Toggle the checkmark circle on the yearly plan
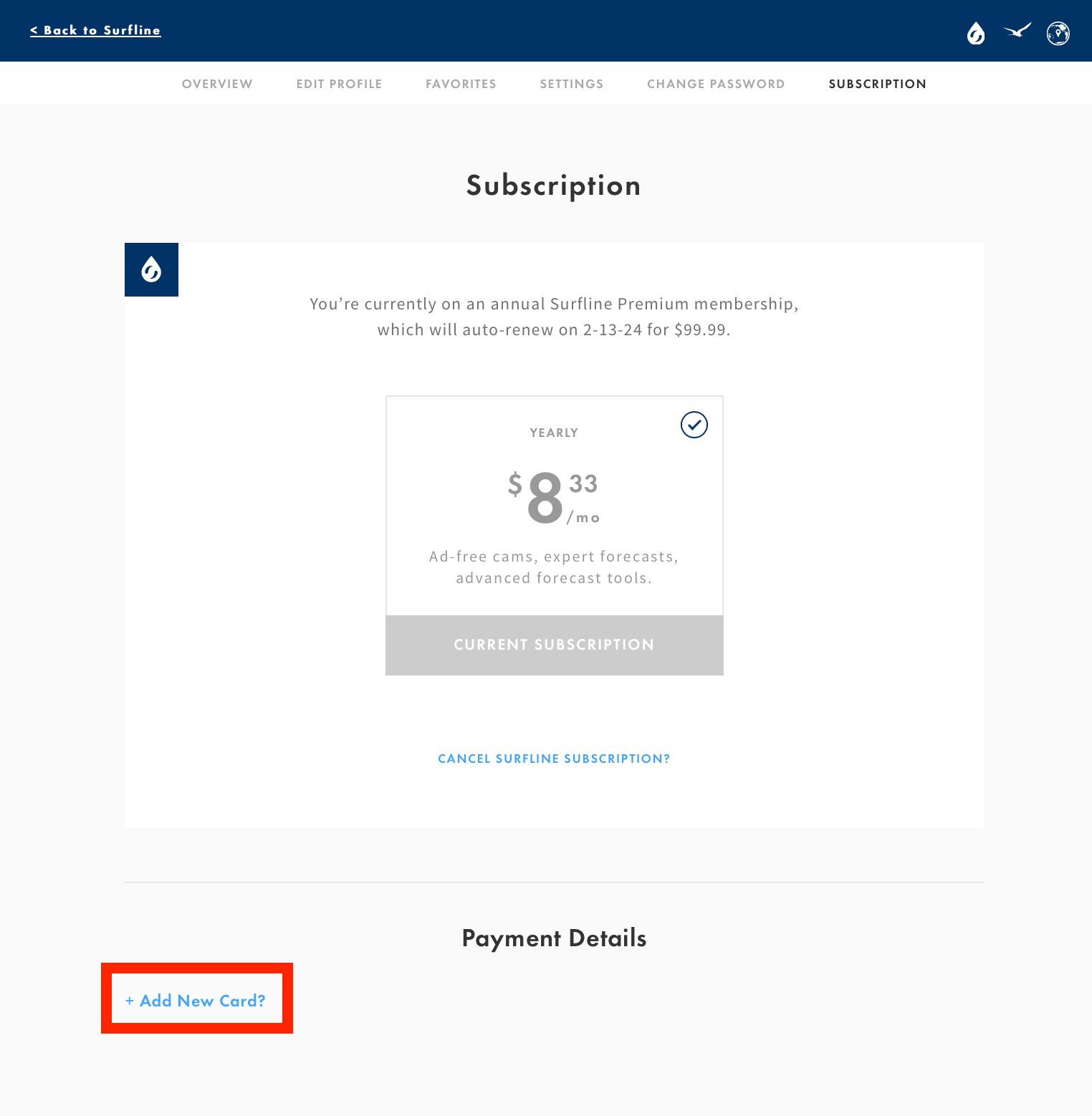Screen dimensions: 1092x1116 tap(693, 425)
